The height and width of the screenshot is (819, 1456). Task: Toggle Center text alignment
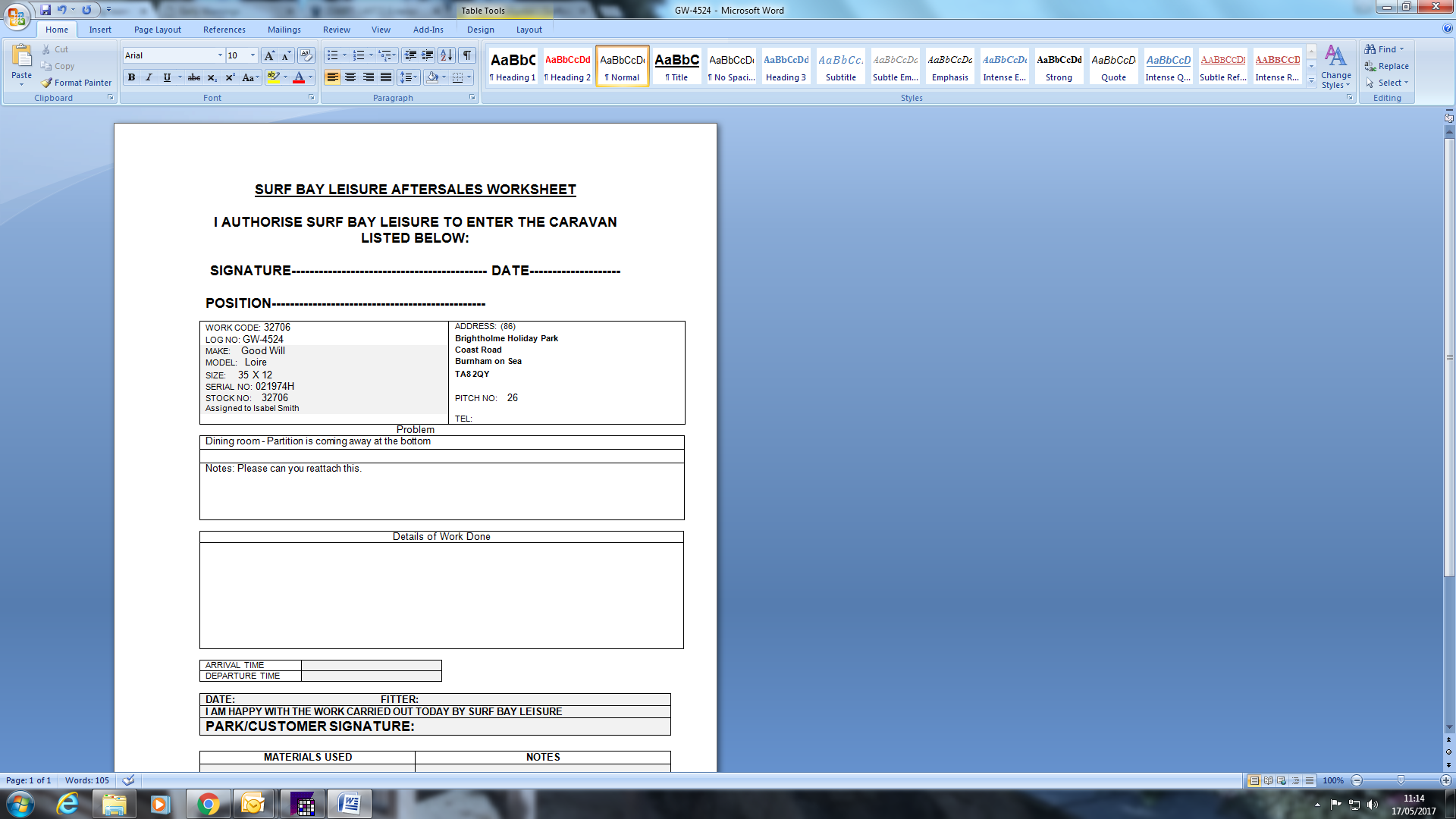pyautogui.click(x=350, y=77)
